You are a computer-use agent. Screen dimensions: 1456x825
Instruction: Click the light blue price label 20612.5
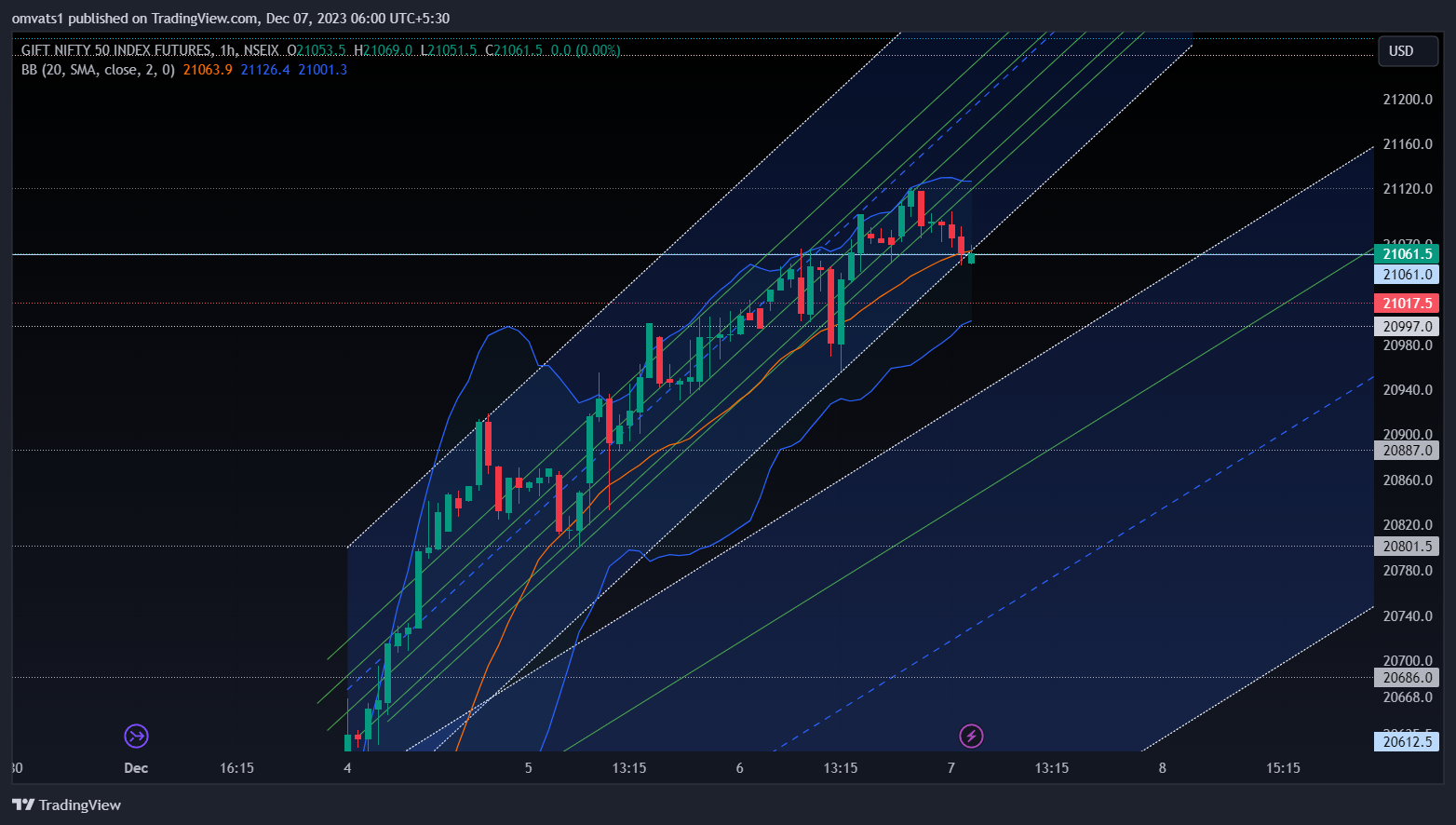point(1407,742)
